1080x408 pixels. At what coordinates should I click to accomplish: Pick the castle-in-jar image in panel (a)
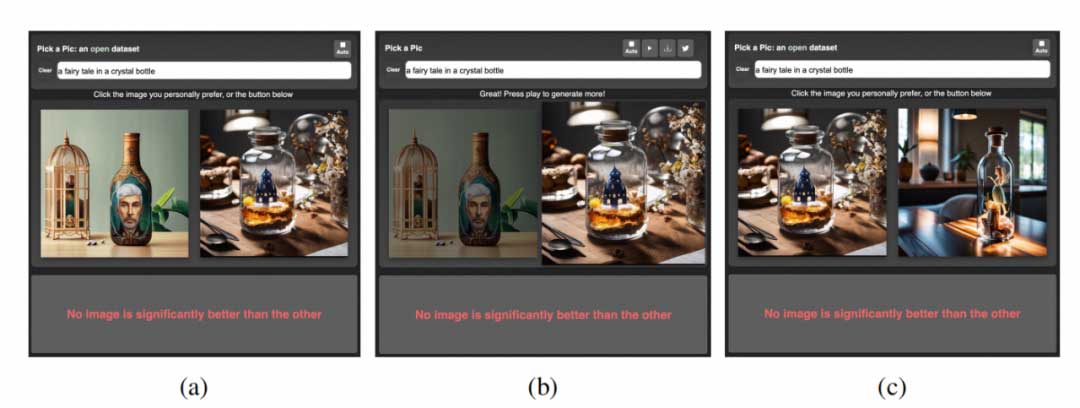click(x=274, y=183)
